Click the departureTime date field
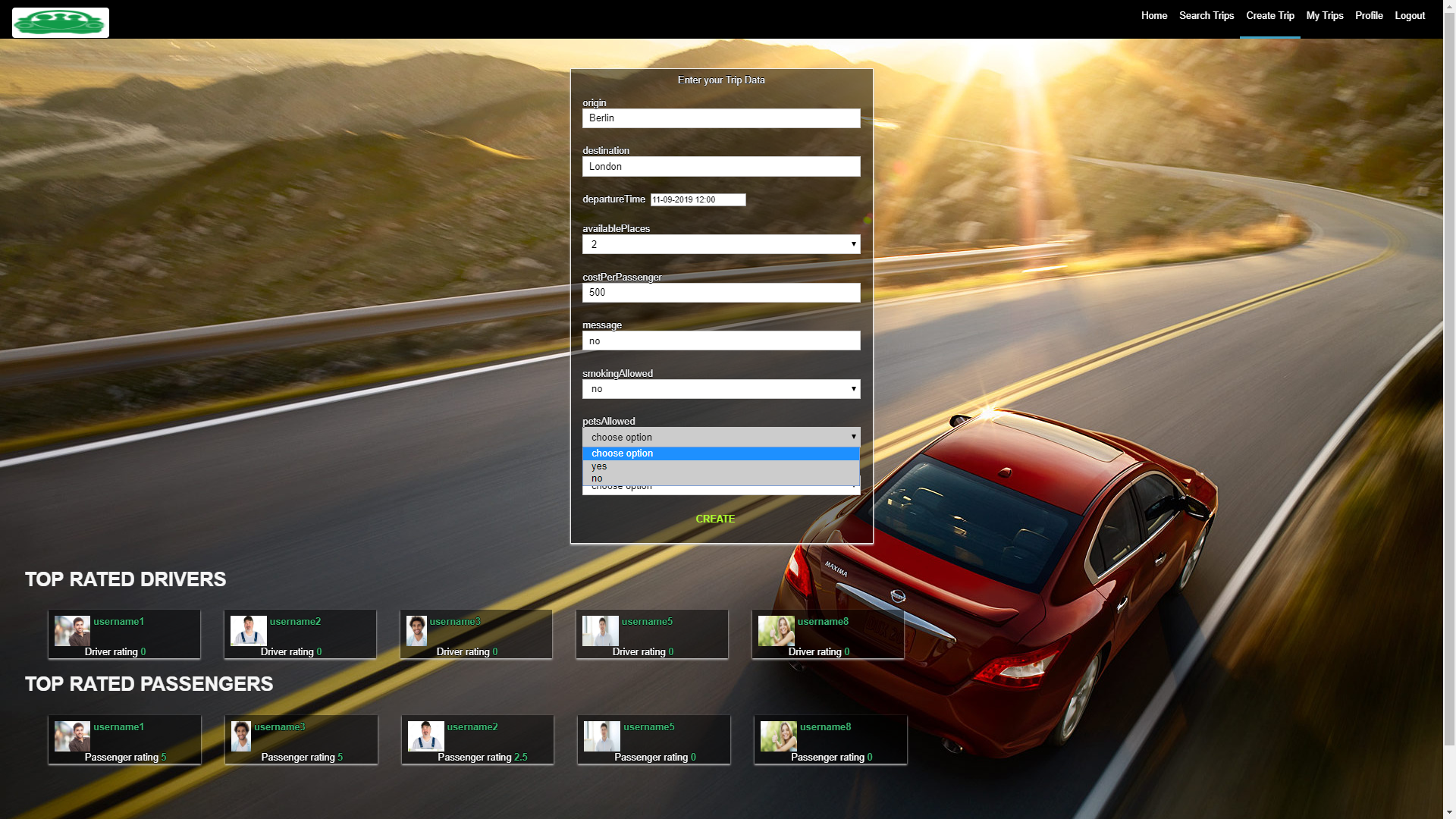The image size is (1456, 819). pyautogui.click(x=698, y=199)
